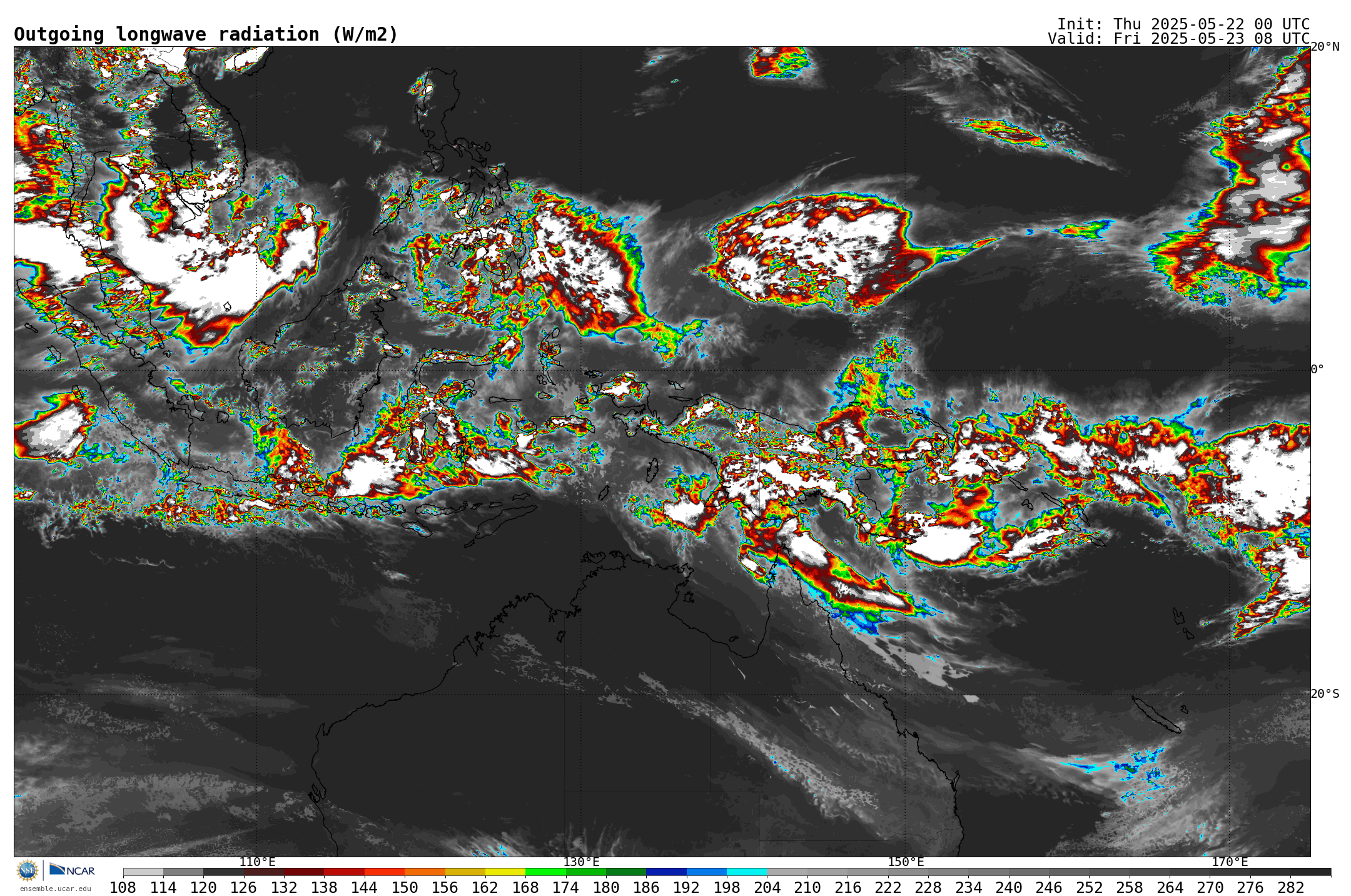Click the 150°E longitude label
Image resolution: width=1351 pixels, height=896 pixels.
pos(906,862)
